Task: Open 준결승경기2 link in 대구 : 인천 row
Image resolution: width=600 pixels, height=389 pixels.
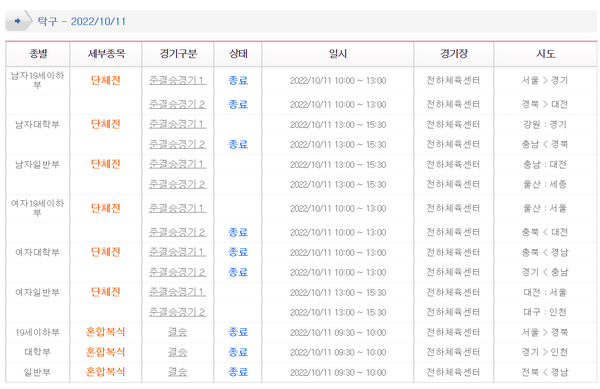Action: [177, 312]
